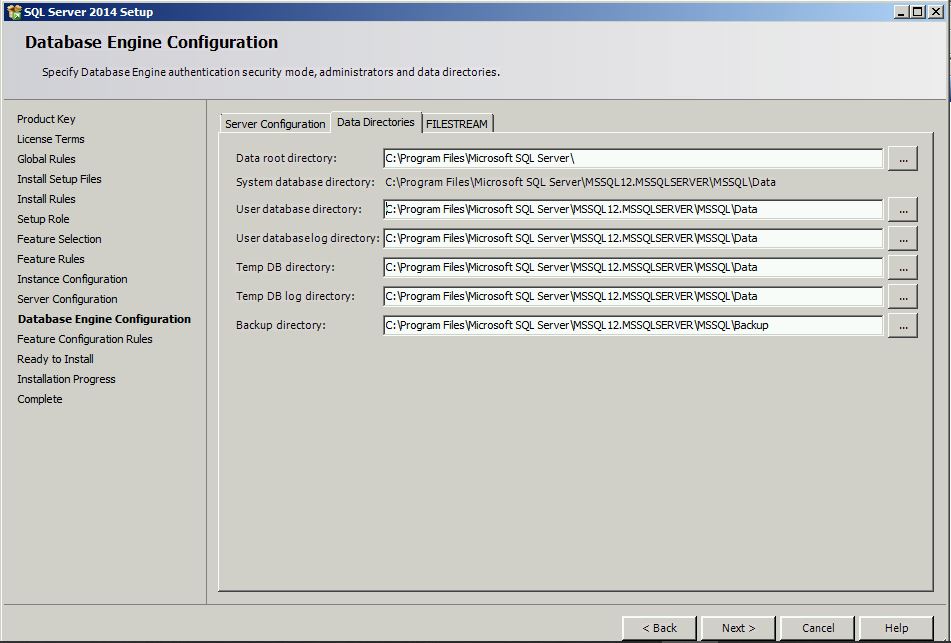The image size is (951, 643).
Task: Browse for the Temp DB directory
Action: point(902,268)
